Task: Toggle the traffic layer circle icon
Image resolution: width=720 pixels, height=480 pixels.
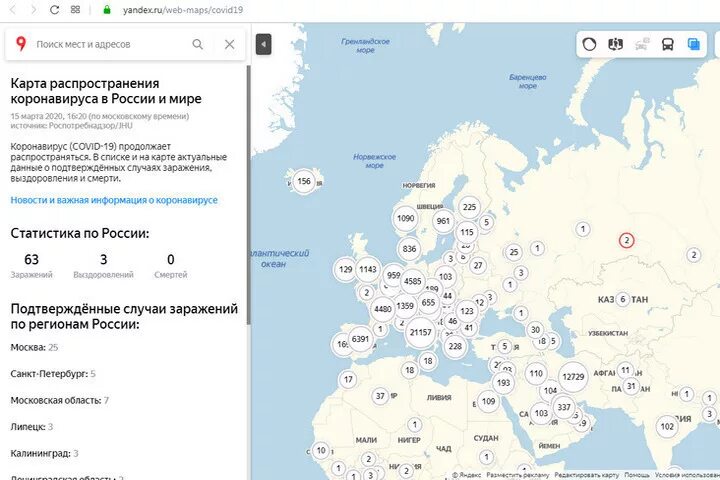Action: [x=589, y=44]
